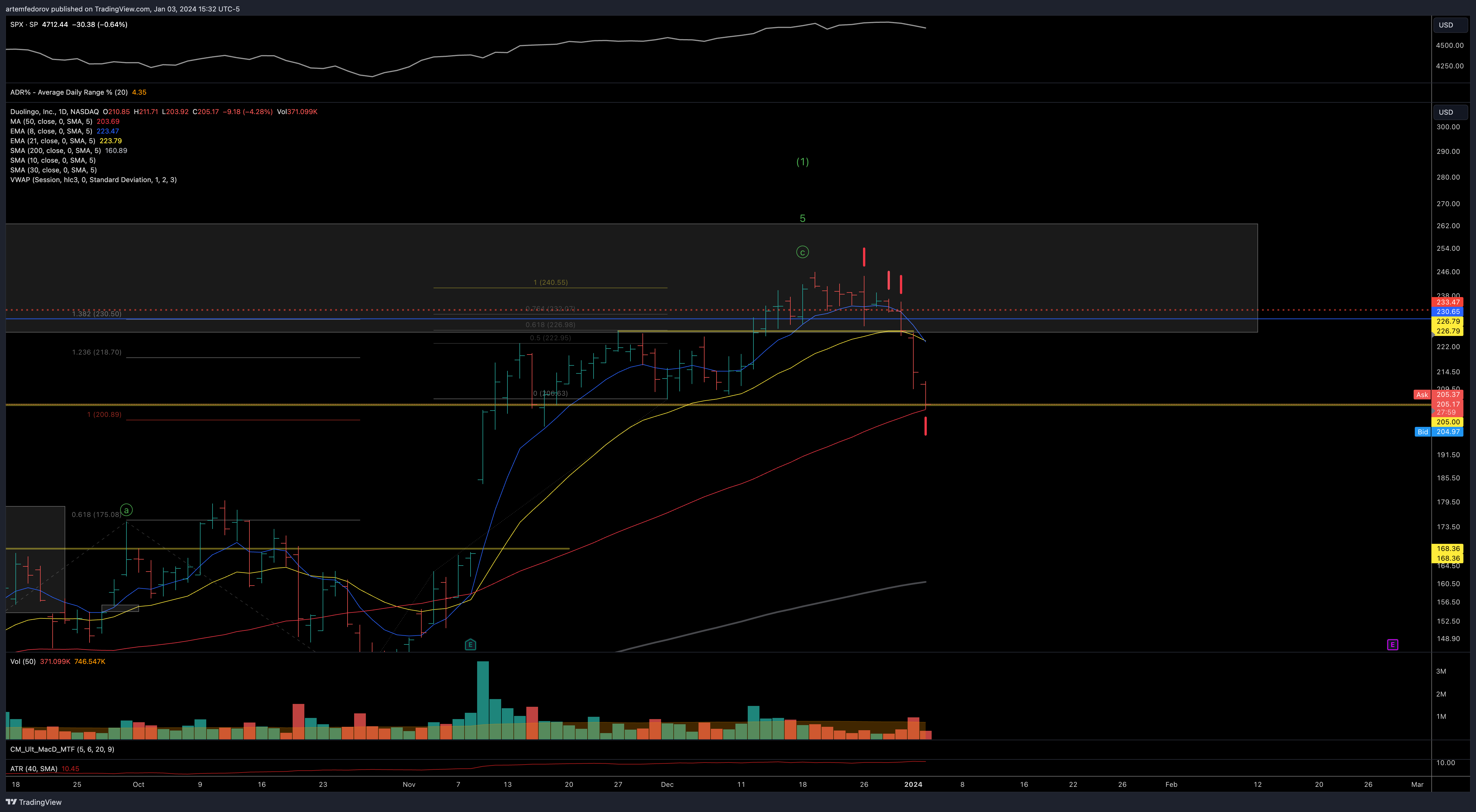The width and height of the screenshot is (1476, 812).
Task: Select the '1.236 (218.70)' Fibonacci level label
Action: pyautogui.click(x=97, y=352)
